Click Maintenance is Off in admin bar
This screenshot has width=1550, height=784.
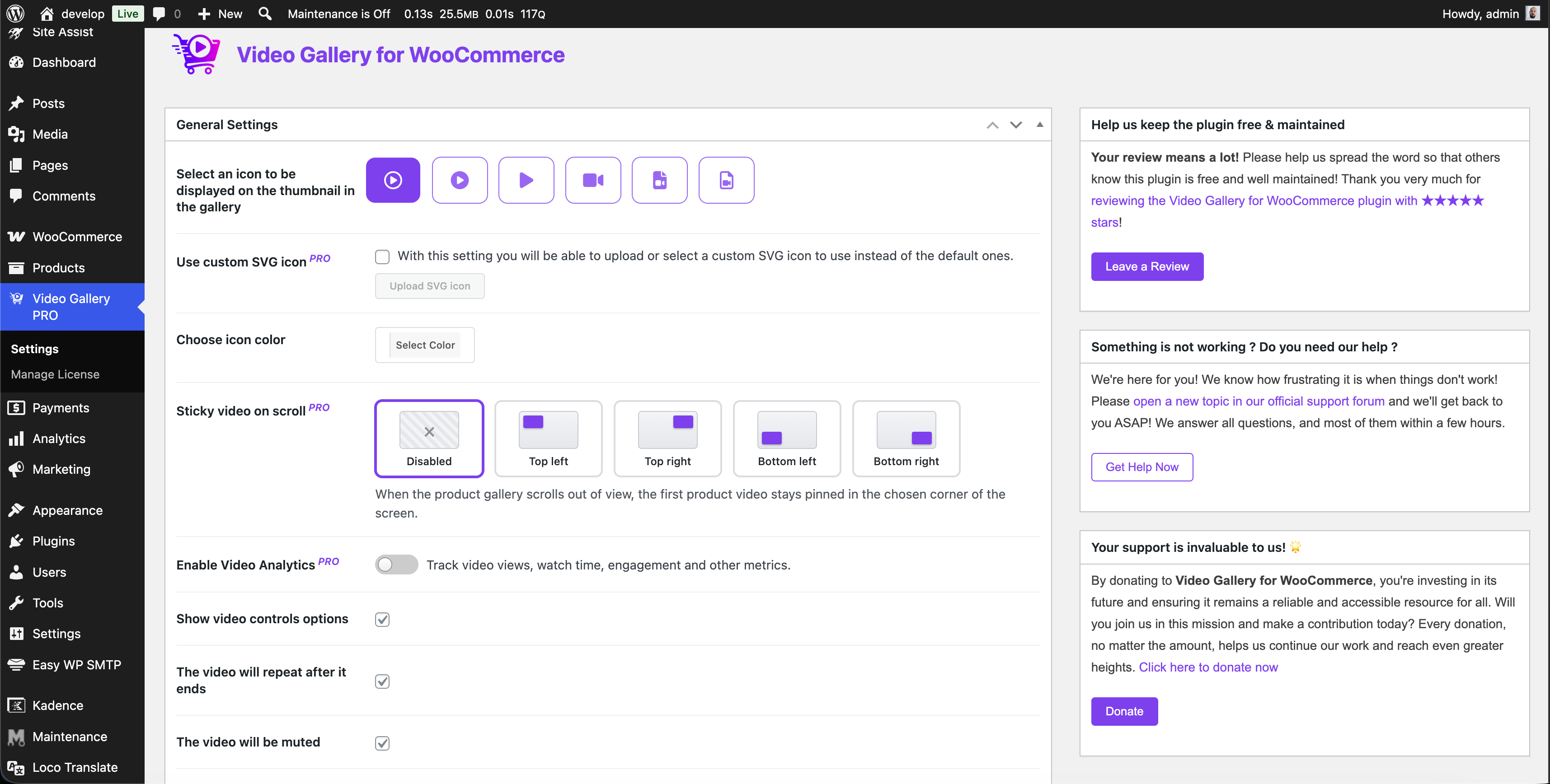click(339, 13)
